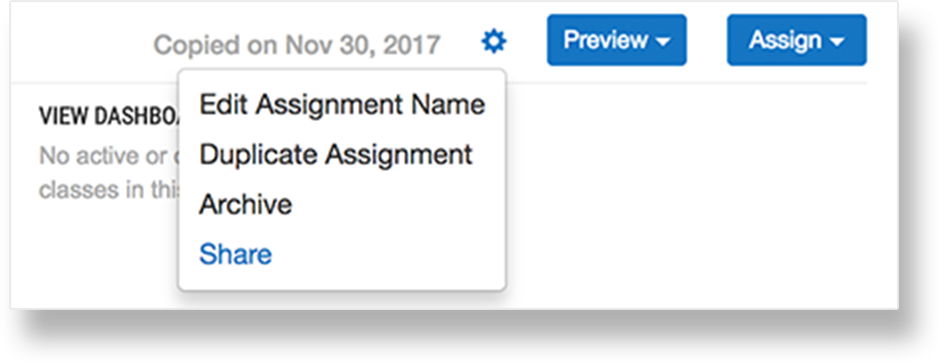Select Archive in the gear menu
The width and height of the screenshot is (938, 362).
click(246, 205)
